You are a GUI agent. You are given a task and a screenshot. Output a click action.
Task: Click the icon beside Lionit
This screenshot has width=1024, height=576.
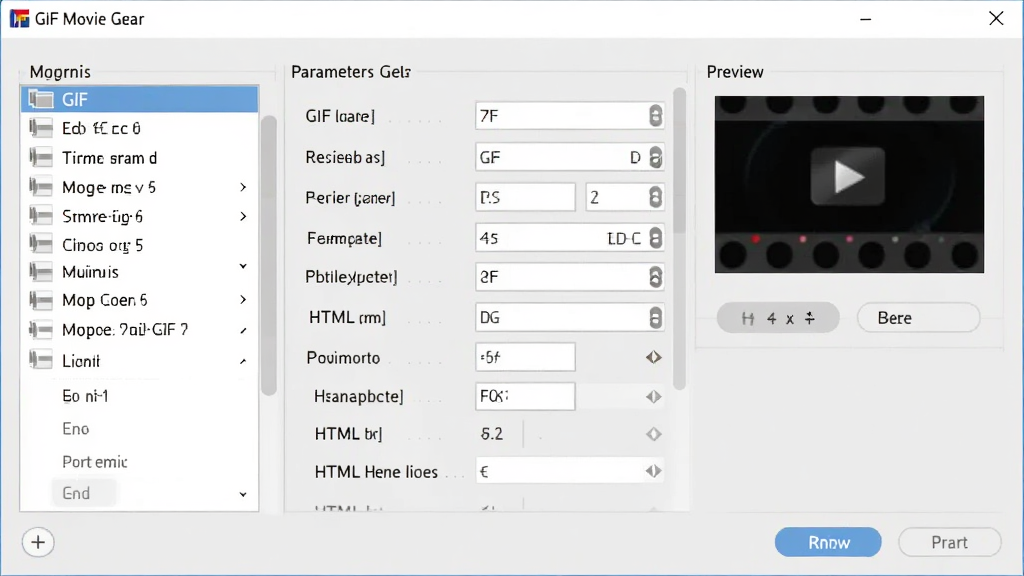(41, 360)
